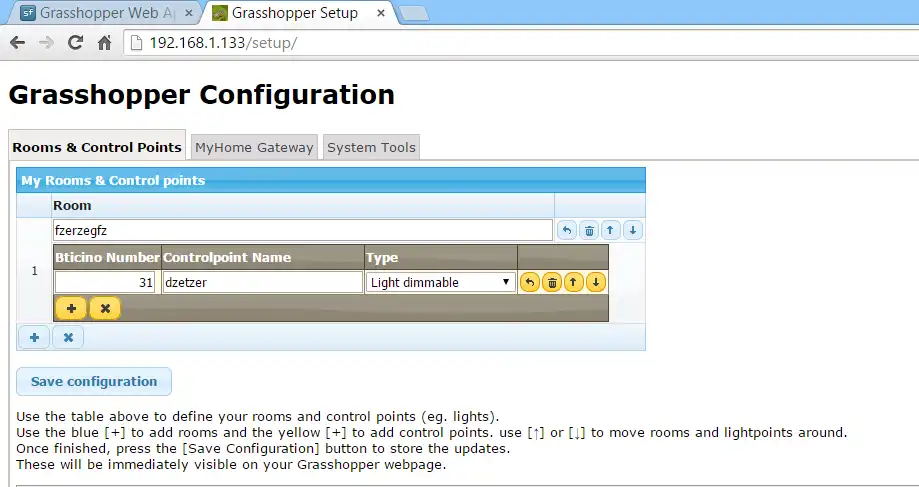The image size is (919, 487).
Task: Click the Grasshopper Configuration heading
Action: [x=202, y=94]
